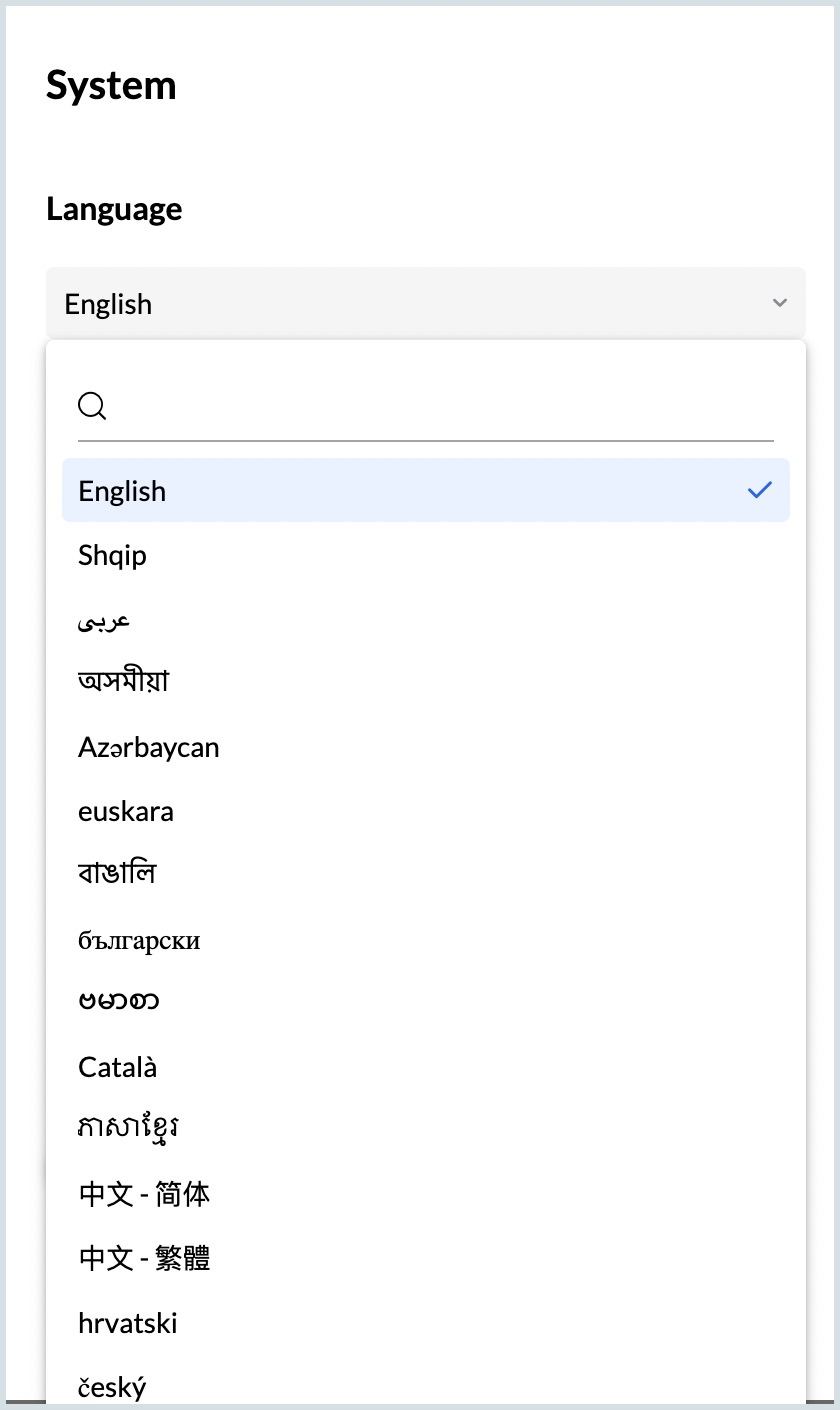
Task: Pick hrvatski language option
Action: pyautogui.click(x=127, y=1323)
